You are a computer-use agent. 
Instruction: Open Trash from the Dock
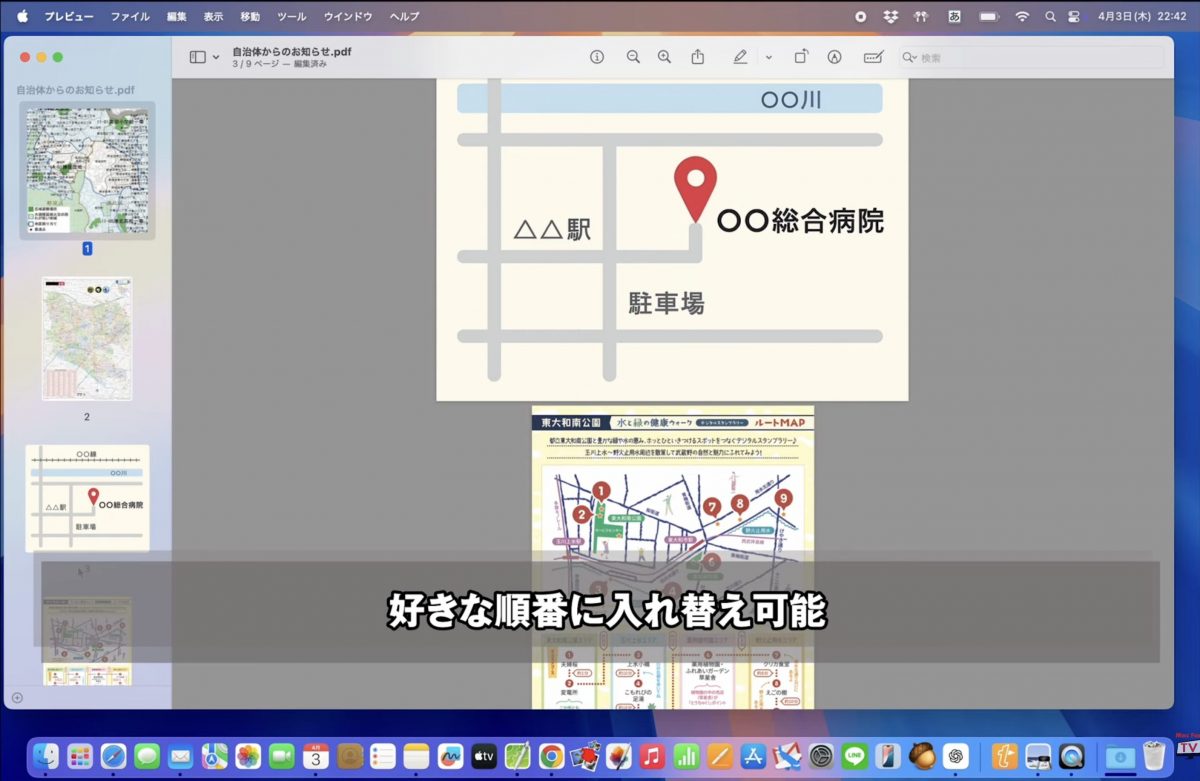click(1154, 756)
